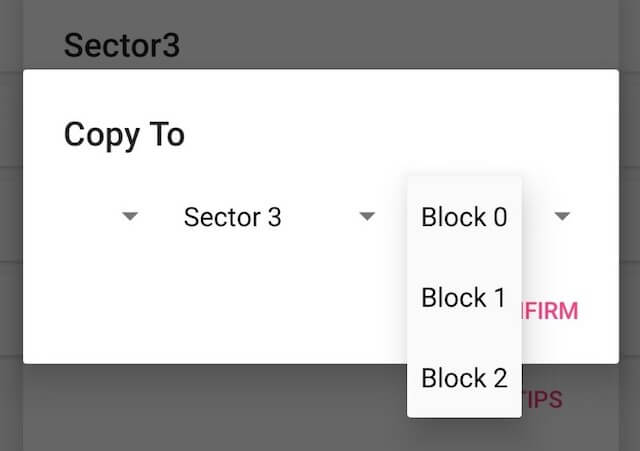Expand the Sector 3 dropdown arrow
Image resolution: width=640 pixels, height=451 pixels.
click(x=367, y=216)
